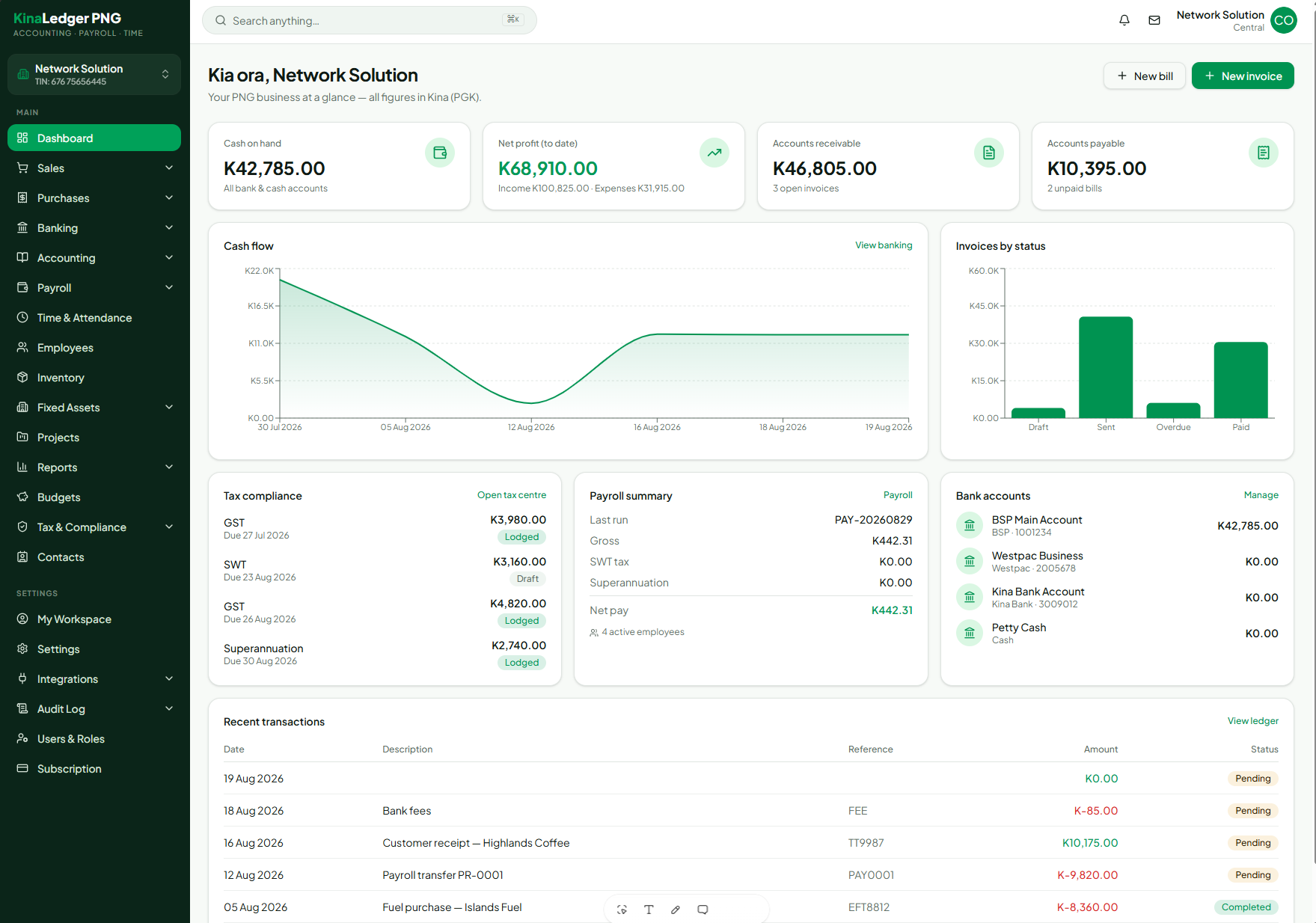1316x923 pixels.
Task: Click the Users & Roles icon in sidebar
Action: [x=22, y=738]
